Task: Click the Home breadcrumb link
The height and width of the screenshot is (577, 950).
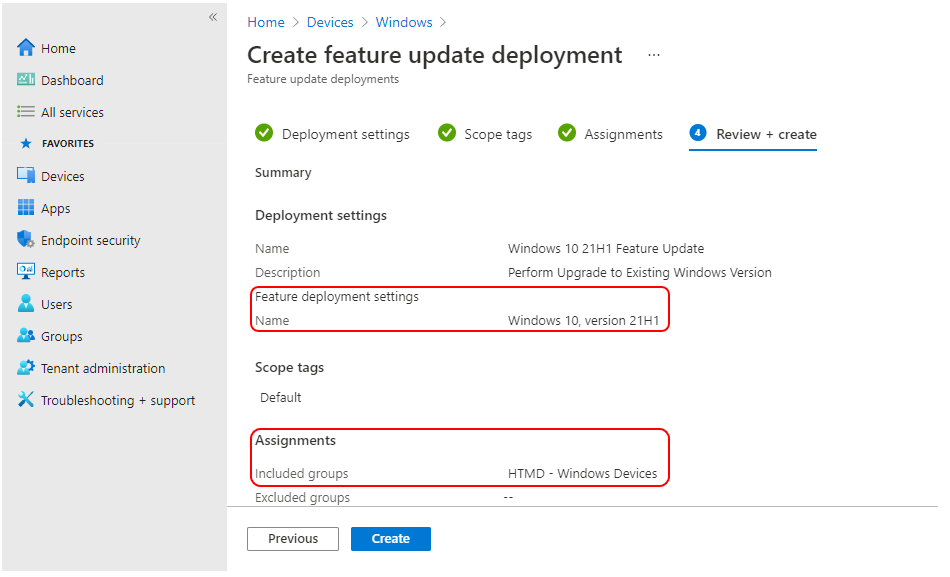Action: click(265, 22)
